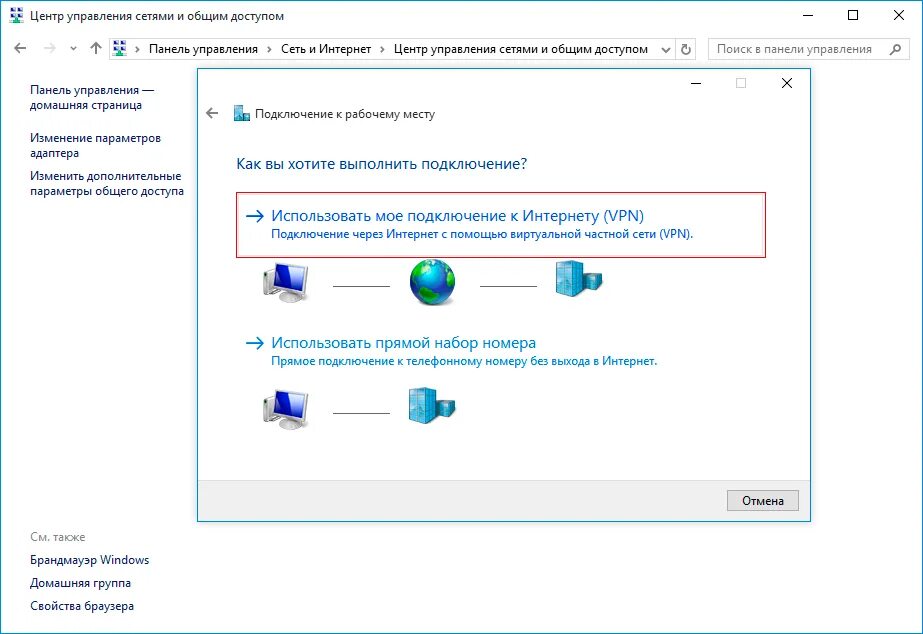Click the Подключение к рабочему месту title text
Screen dimensions: 923x634
point(344,114)
